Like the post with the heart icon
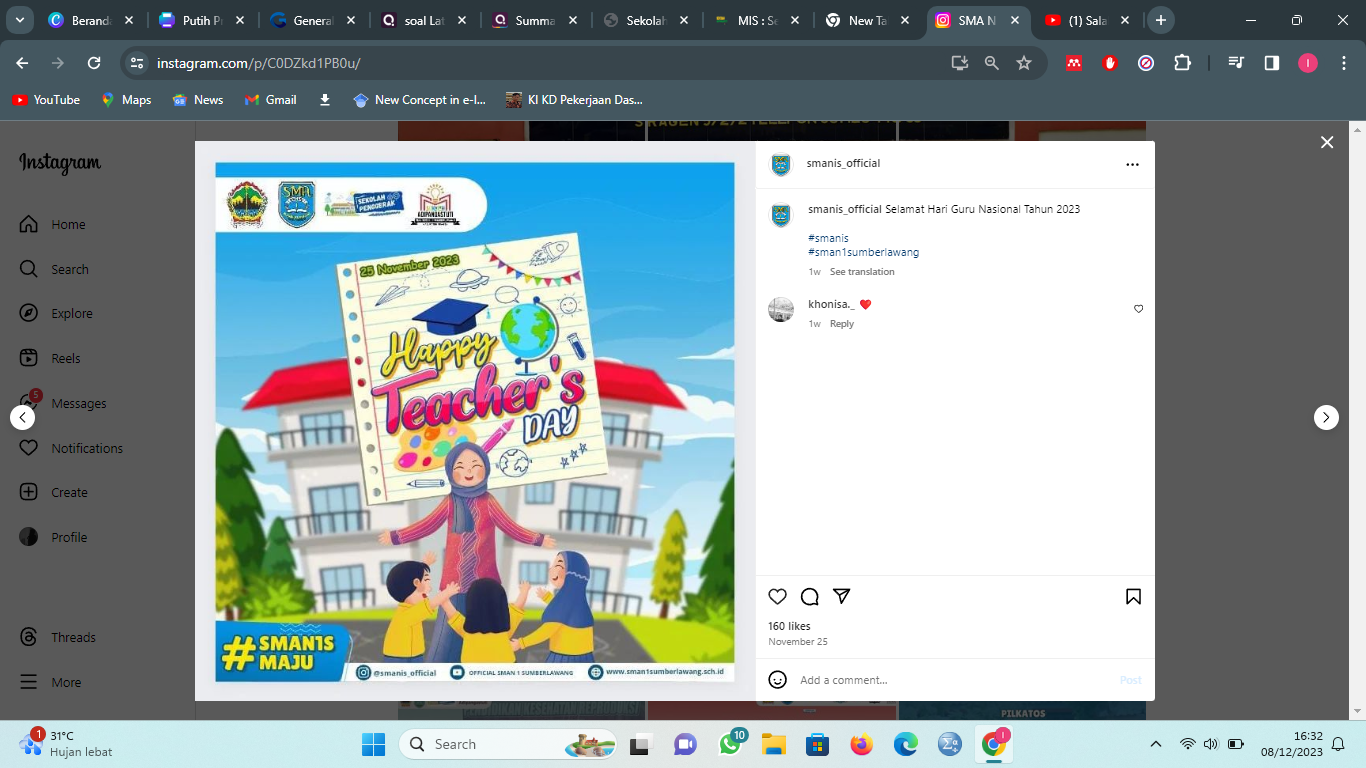Viewport: 1366px width, 768px height. point(777,597)
